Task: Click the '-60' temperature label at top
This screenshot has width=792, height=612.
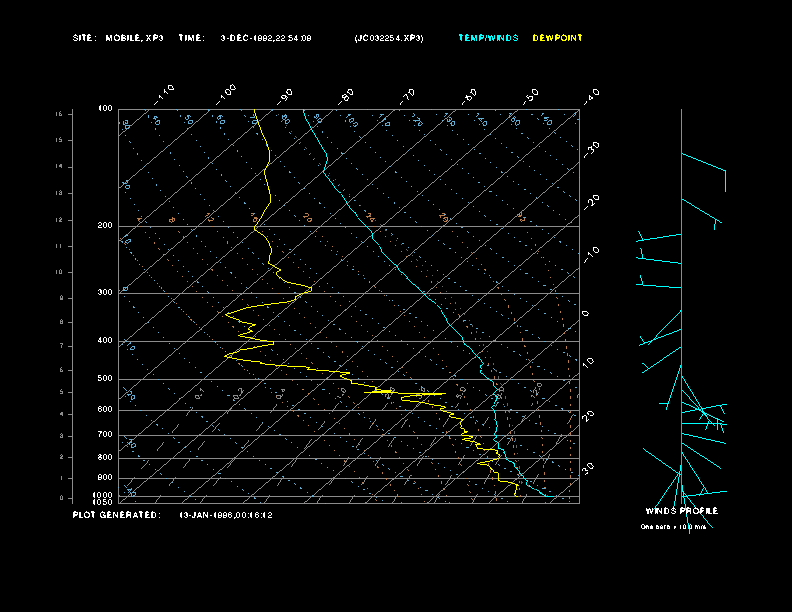Action: pyautogui.click(x=469, y=96)
